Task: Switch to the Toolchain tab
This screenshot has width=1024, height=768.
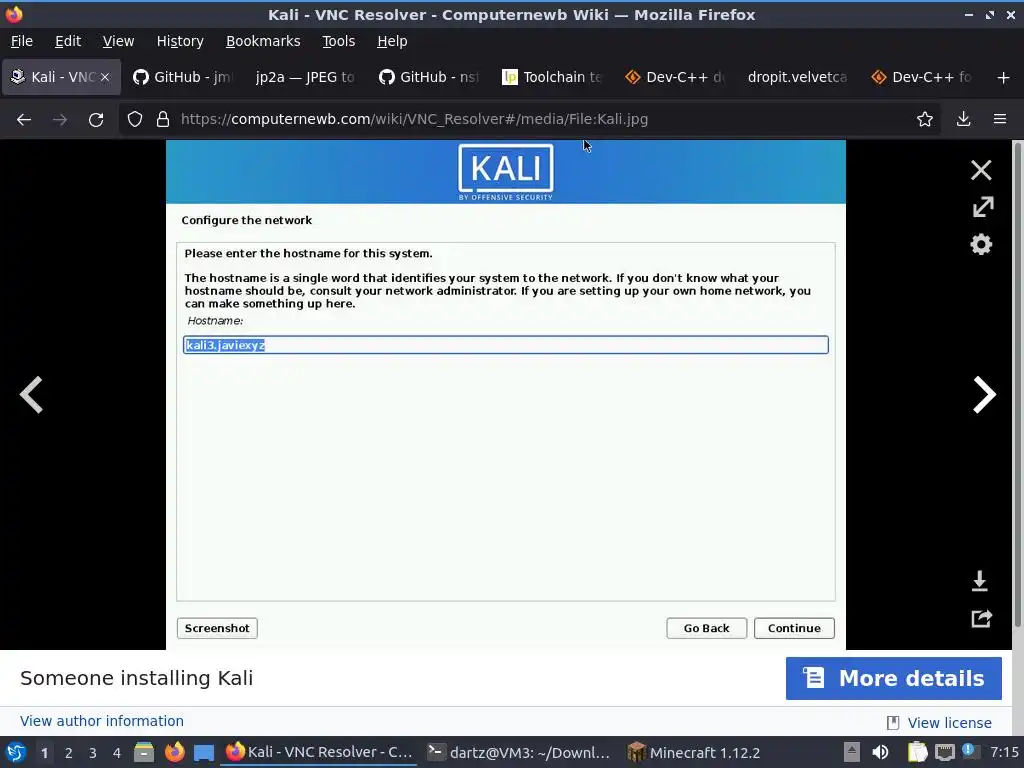Action: [551, 77]
